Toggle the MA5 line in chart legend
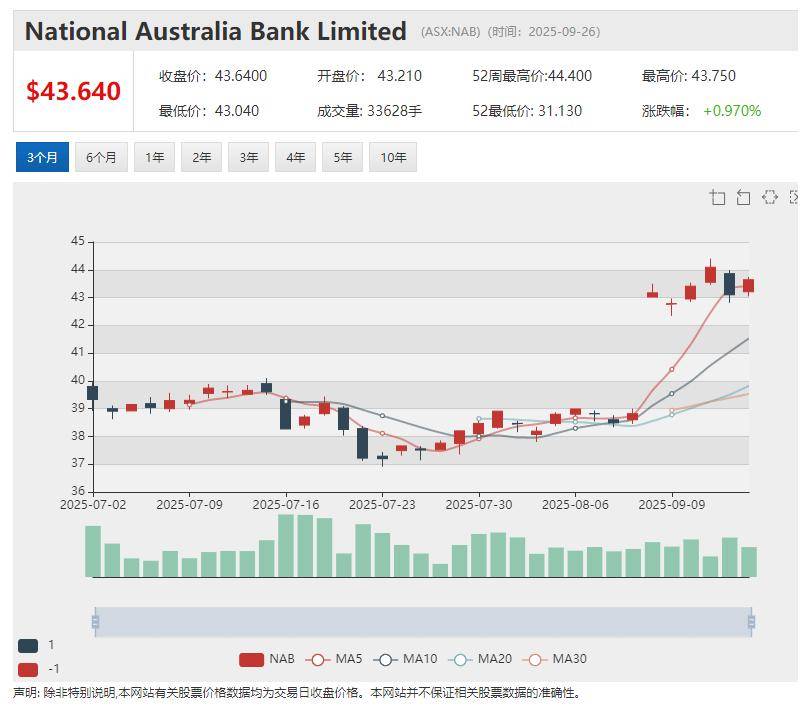 click(x=335, y=658)
